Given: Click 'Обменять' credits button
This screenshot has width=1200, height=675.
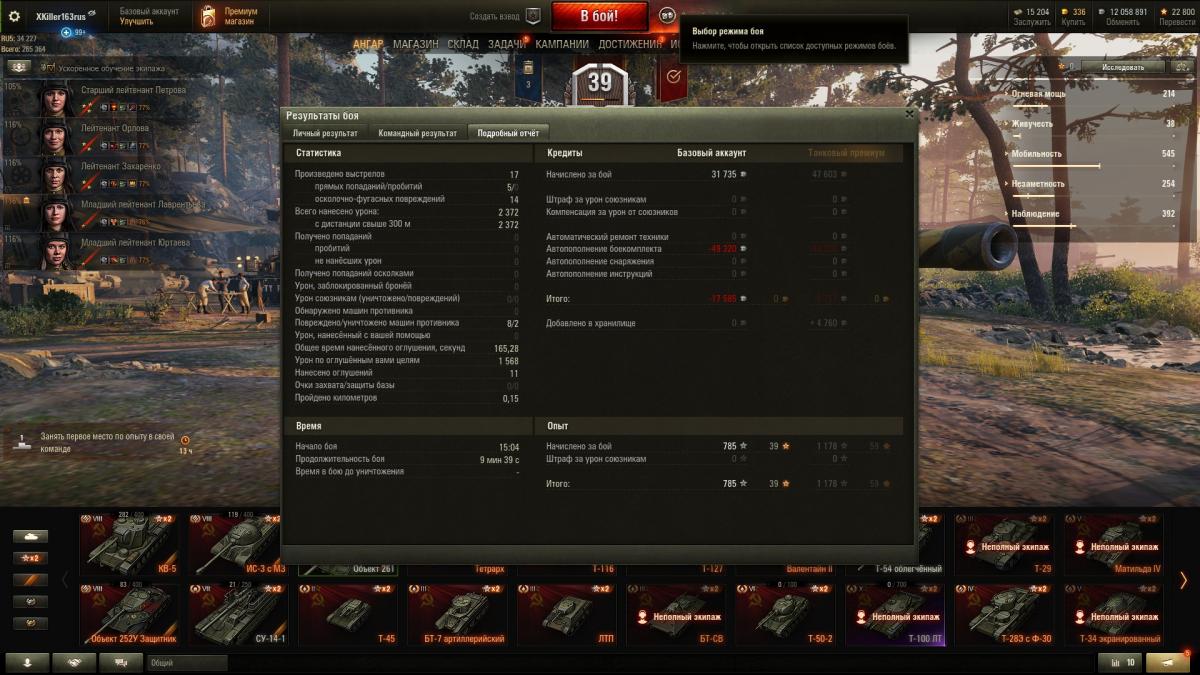Looking at the screenshot, I should click(x=1122, y=21).
